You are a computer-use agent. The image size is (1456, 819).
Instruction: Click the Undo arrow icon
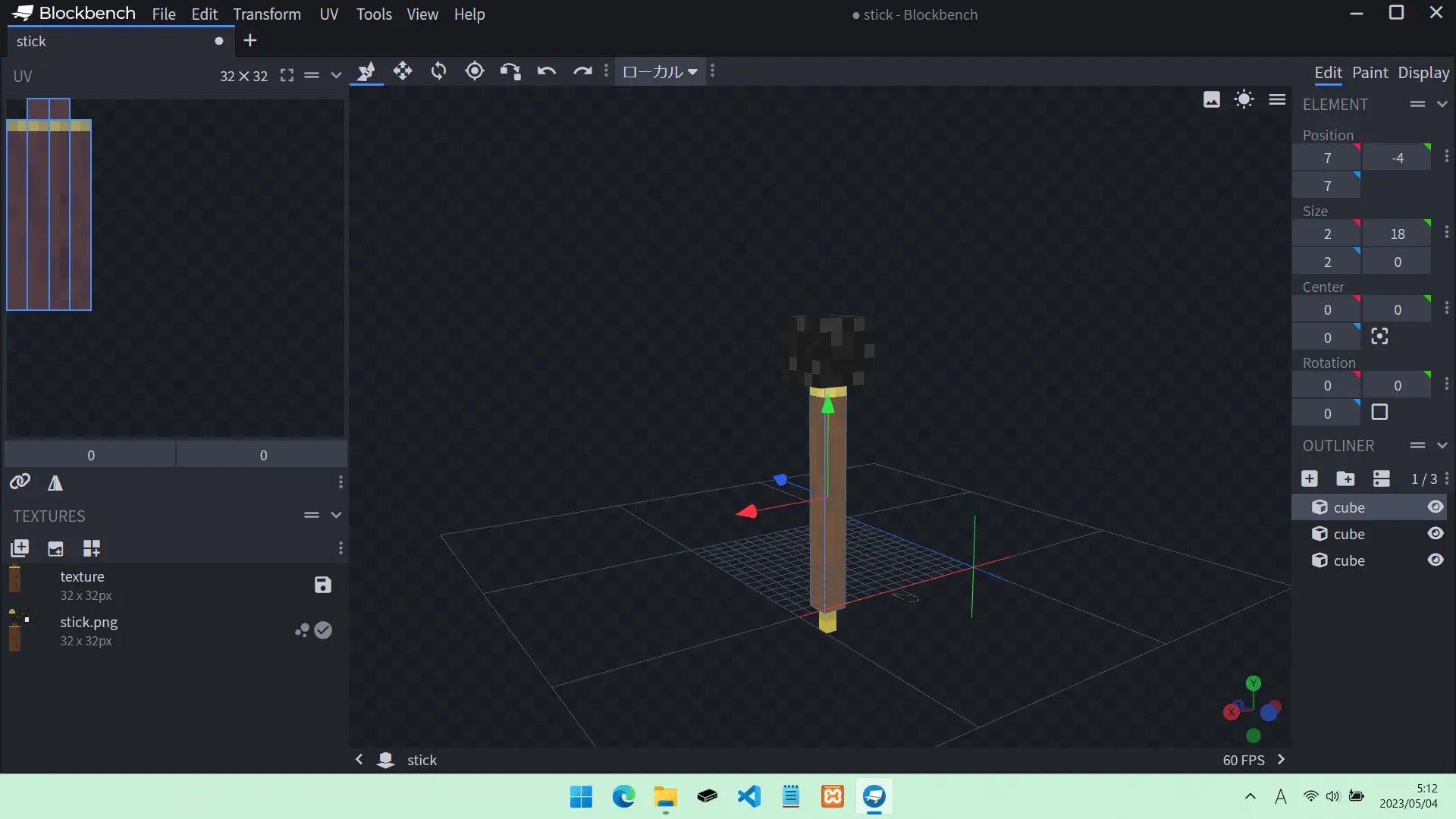(547, 71)
